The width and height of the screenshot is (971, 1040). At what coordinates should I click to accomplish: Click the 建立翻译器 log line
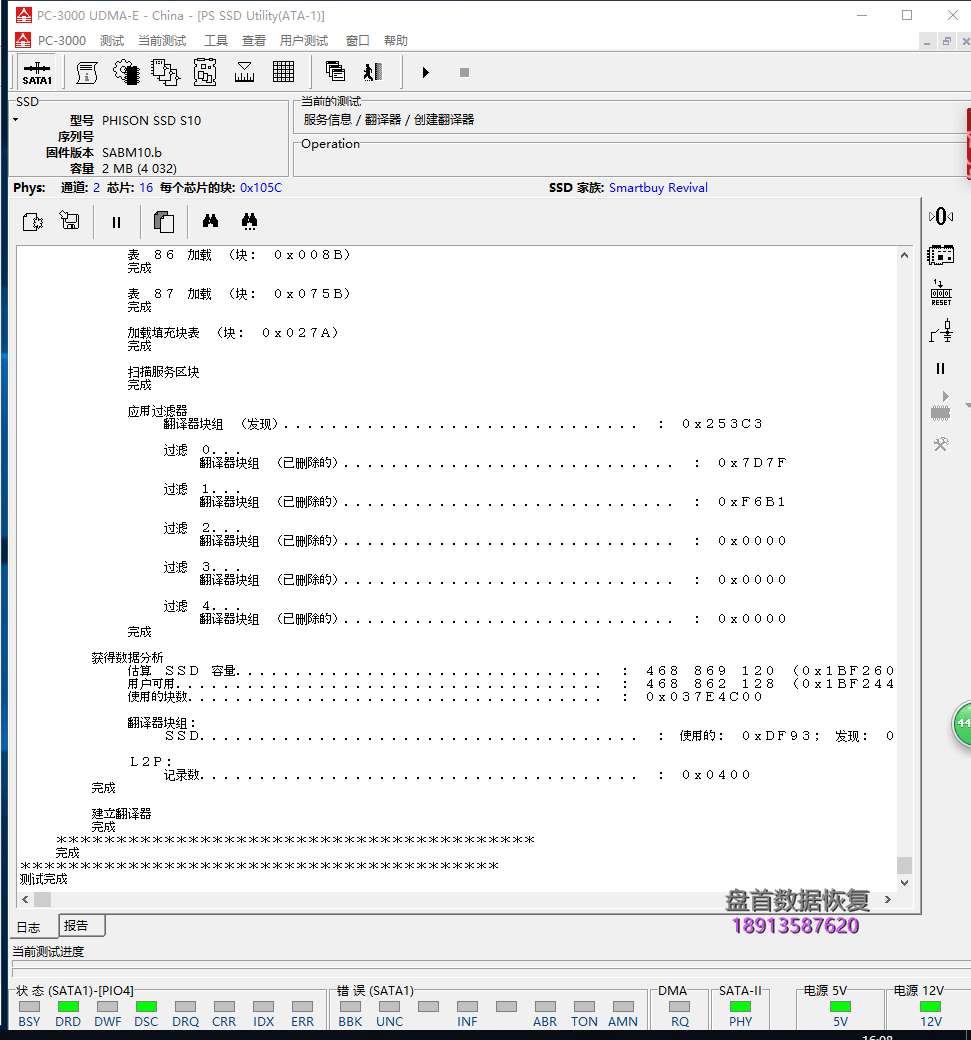[121, 814]
